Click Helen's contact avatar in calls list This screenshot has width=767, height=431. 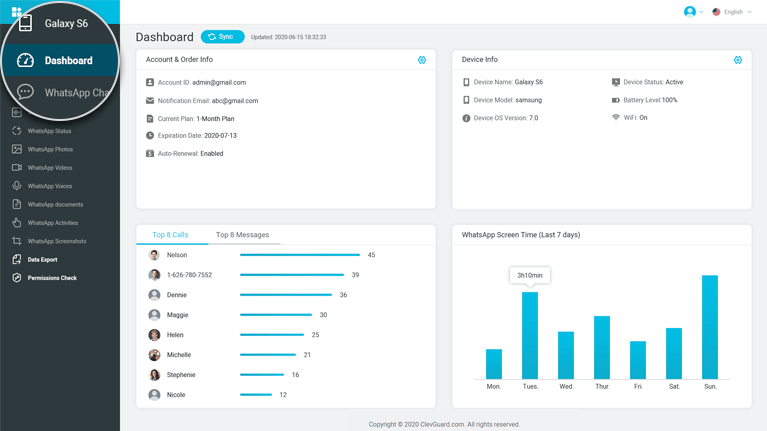[x=154, y=335]
